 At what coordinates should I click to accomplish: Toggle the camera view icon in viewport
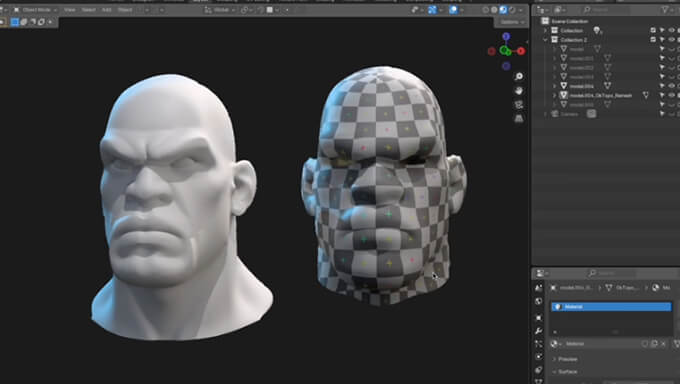519,105
